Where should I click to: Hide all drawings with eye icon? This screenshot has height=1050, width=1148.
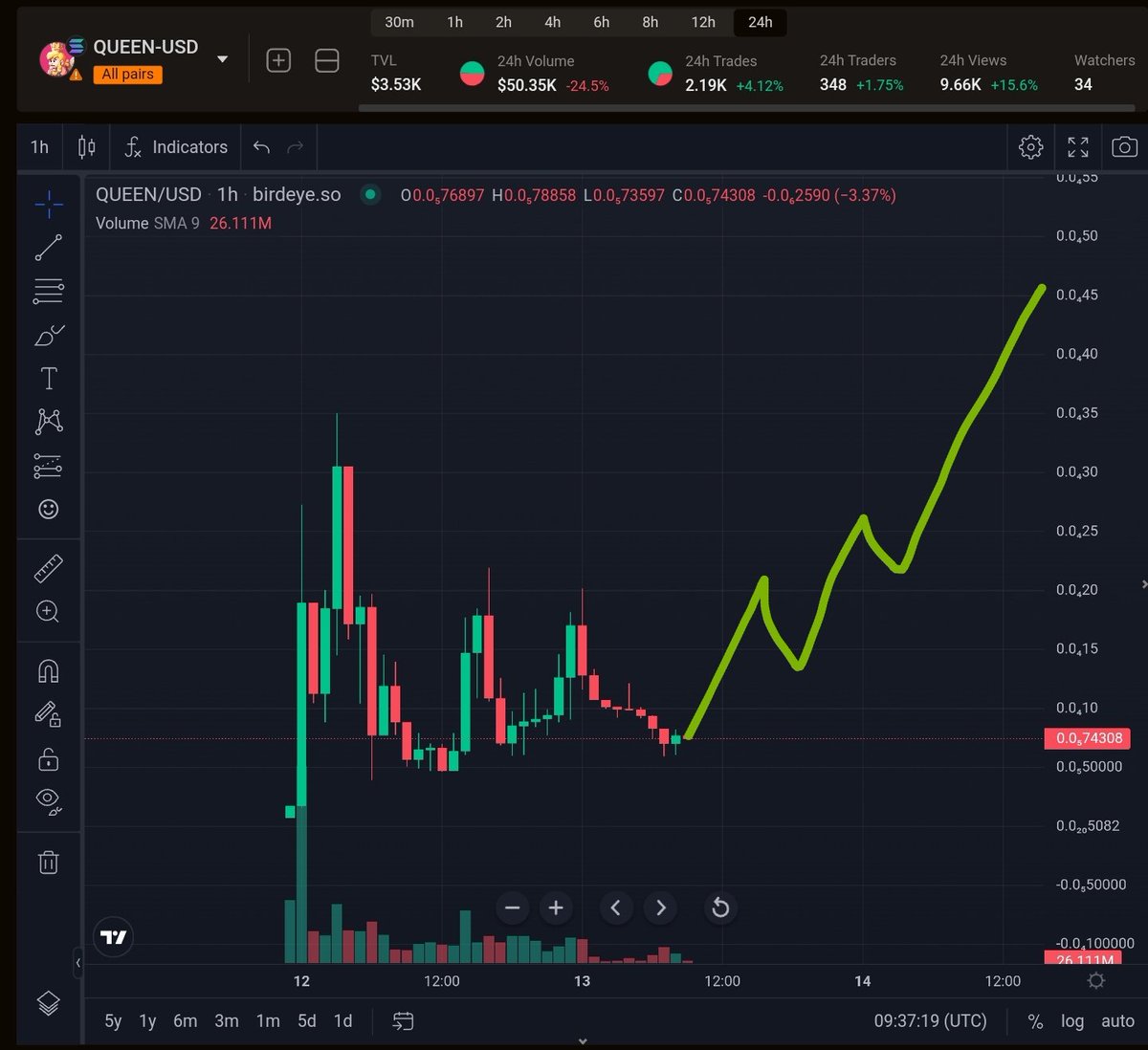(49, 801)
